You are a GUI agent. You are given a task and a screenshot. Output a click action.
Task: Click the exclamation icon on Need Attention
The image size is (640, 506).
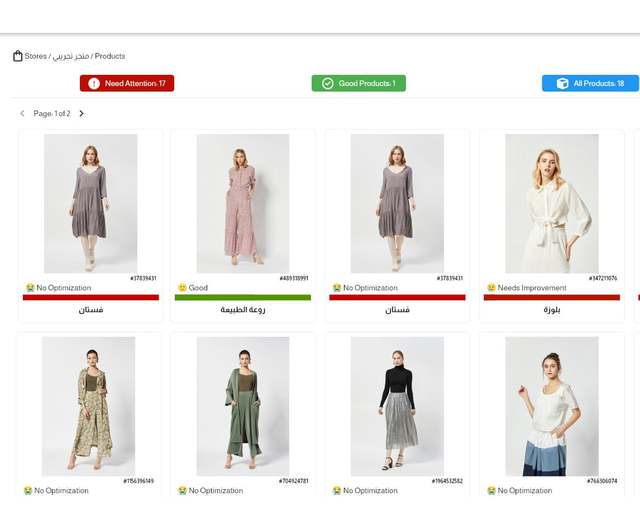pos(94,83)
